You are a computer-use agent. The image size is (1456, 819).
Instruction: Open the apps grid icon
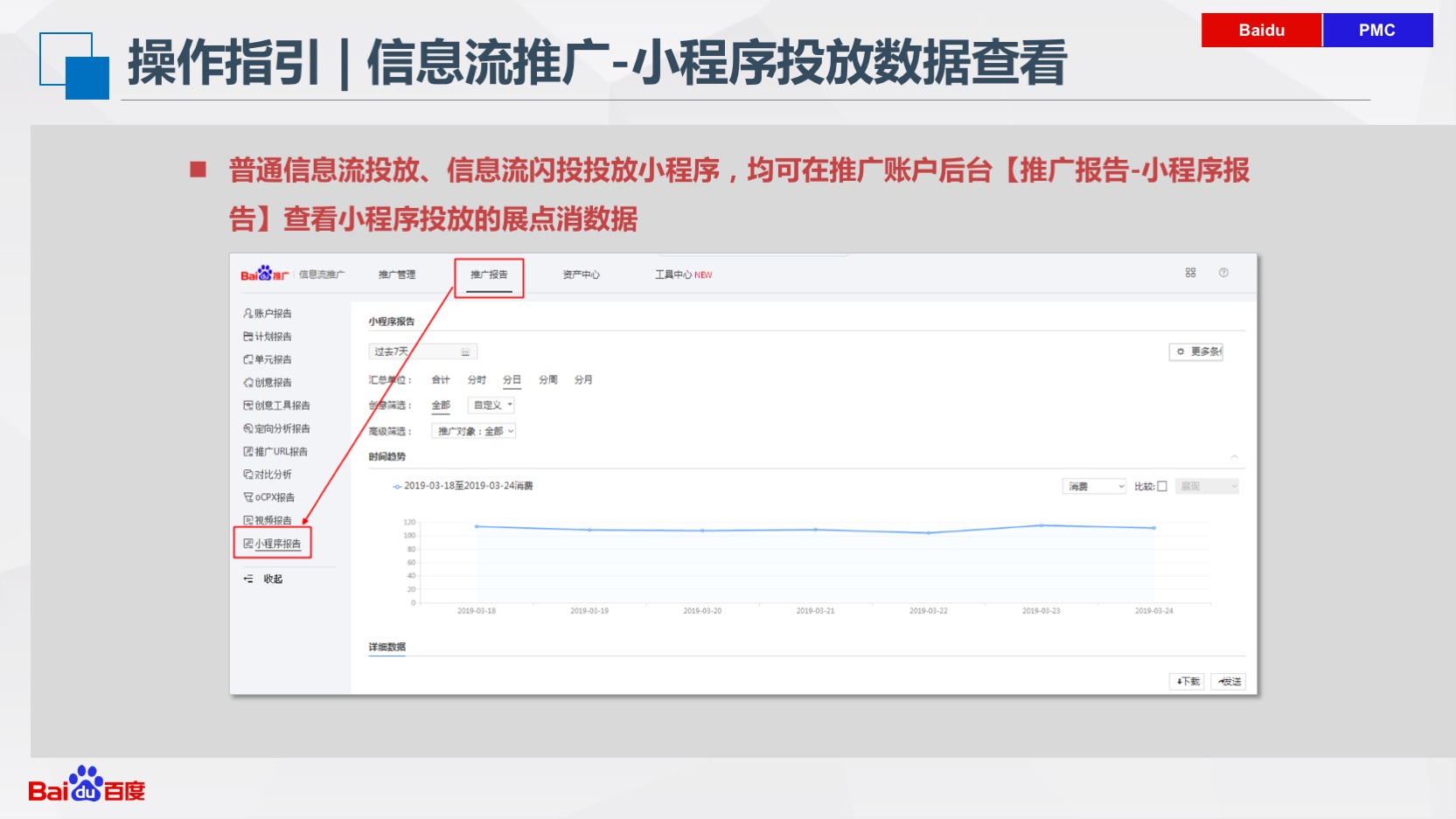(1190, 273)
